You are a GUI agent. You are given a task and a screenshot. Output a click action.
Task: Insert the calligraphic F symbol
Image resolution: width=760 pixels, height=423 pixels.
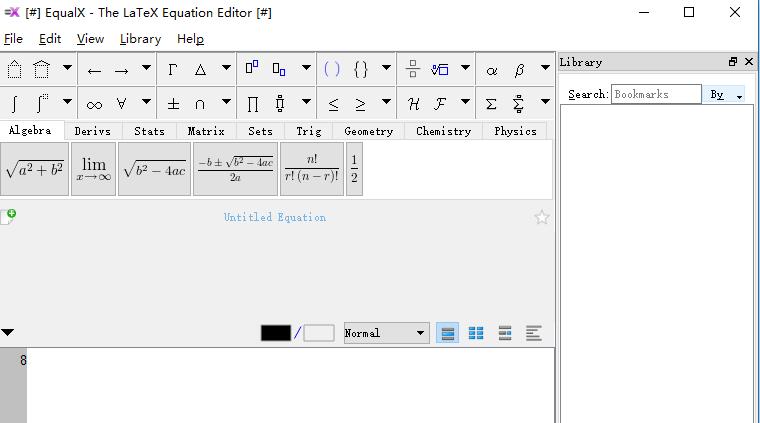pyautogui.click(x=440, y=104)
